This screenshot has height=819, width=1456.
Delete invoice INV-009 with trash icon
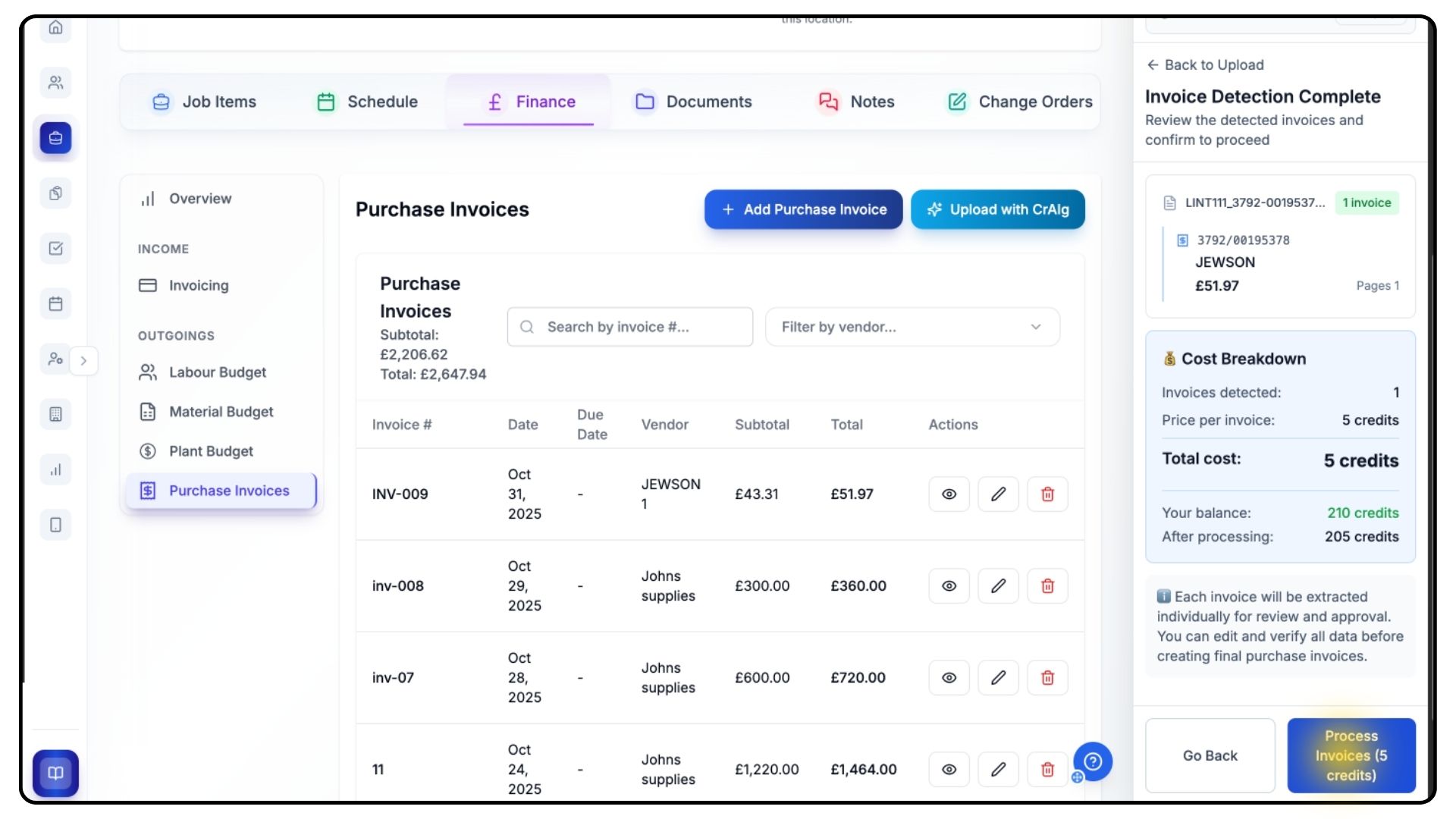(1047, 494)
